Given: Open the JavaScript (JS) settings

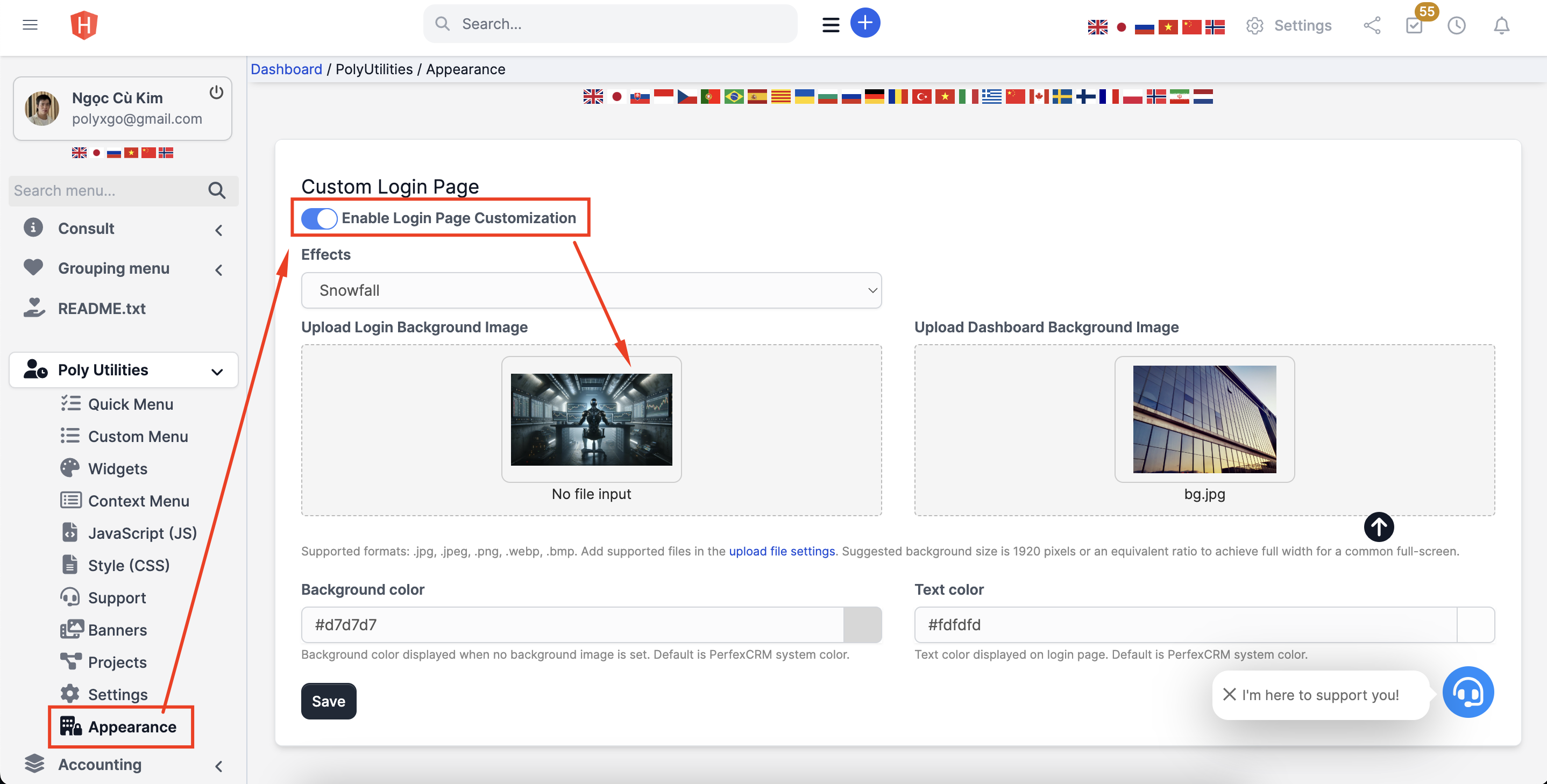Looking at the screenshot, I should (x=141, y=532).
